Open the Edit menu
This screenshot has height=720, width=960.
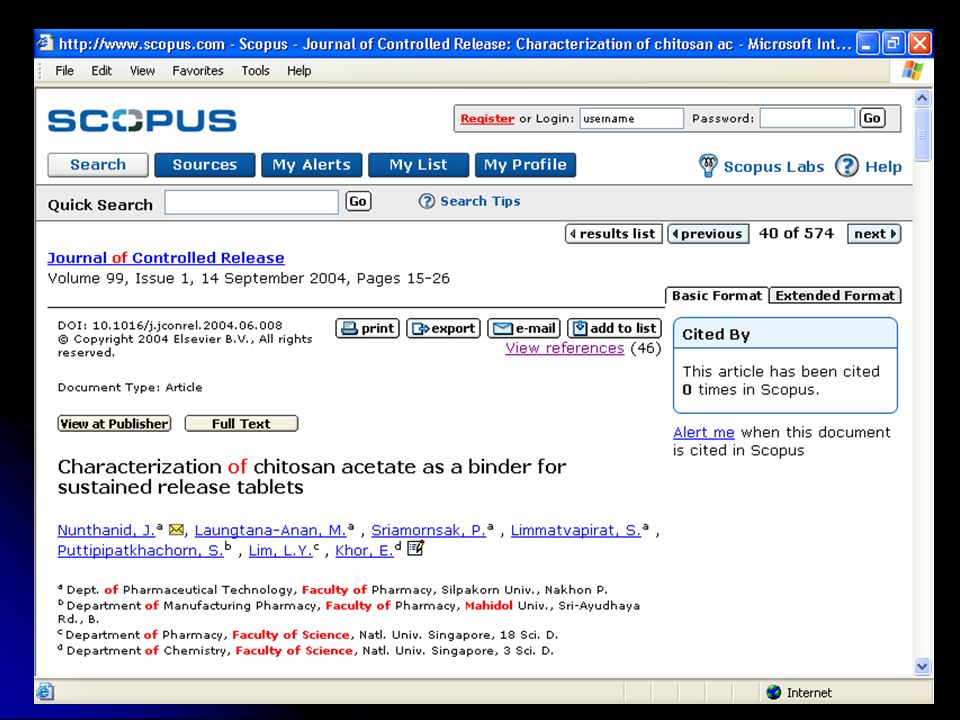point(102,70)
